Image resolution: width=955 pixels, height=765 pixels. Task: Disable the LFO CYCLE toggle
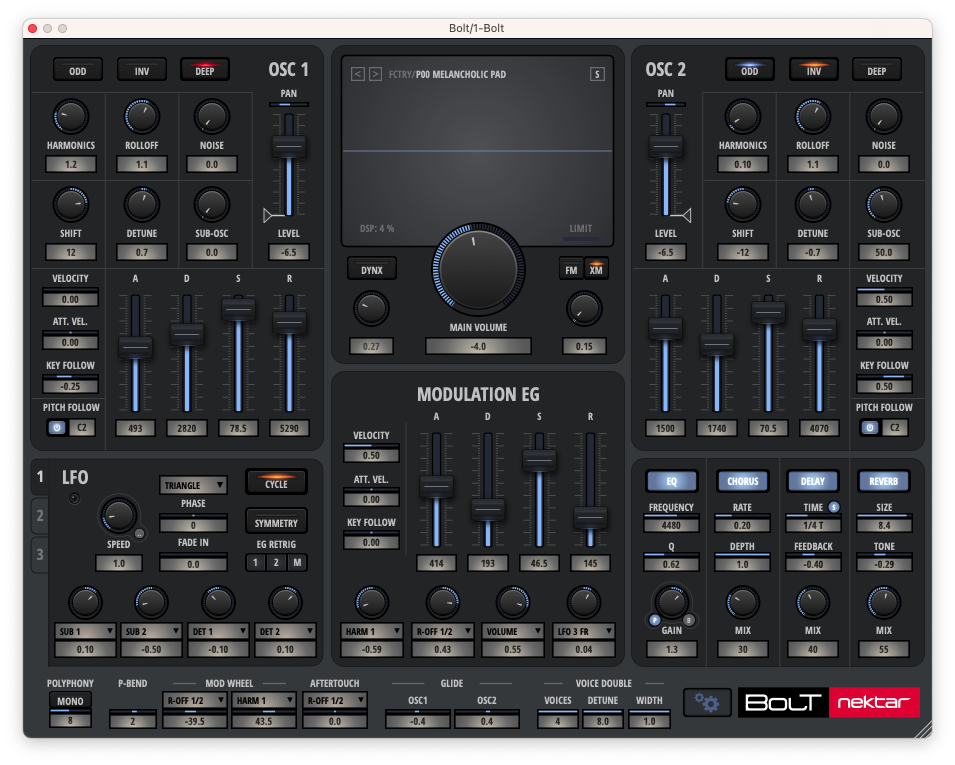[276, 483]
